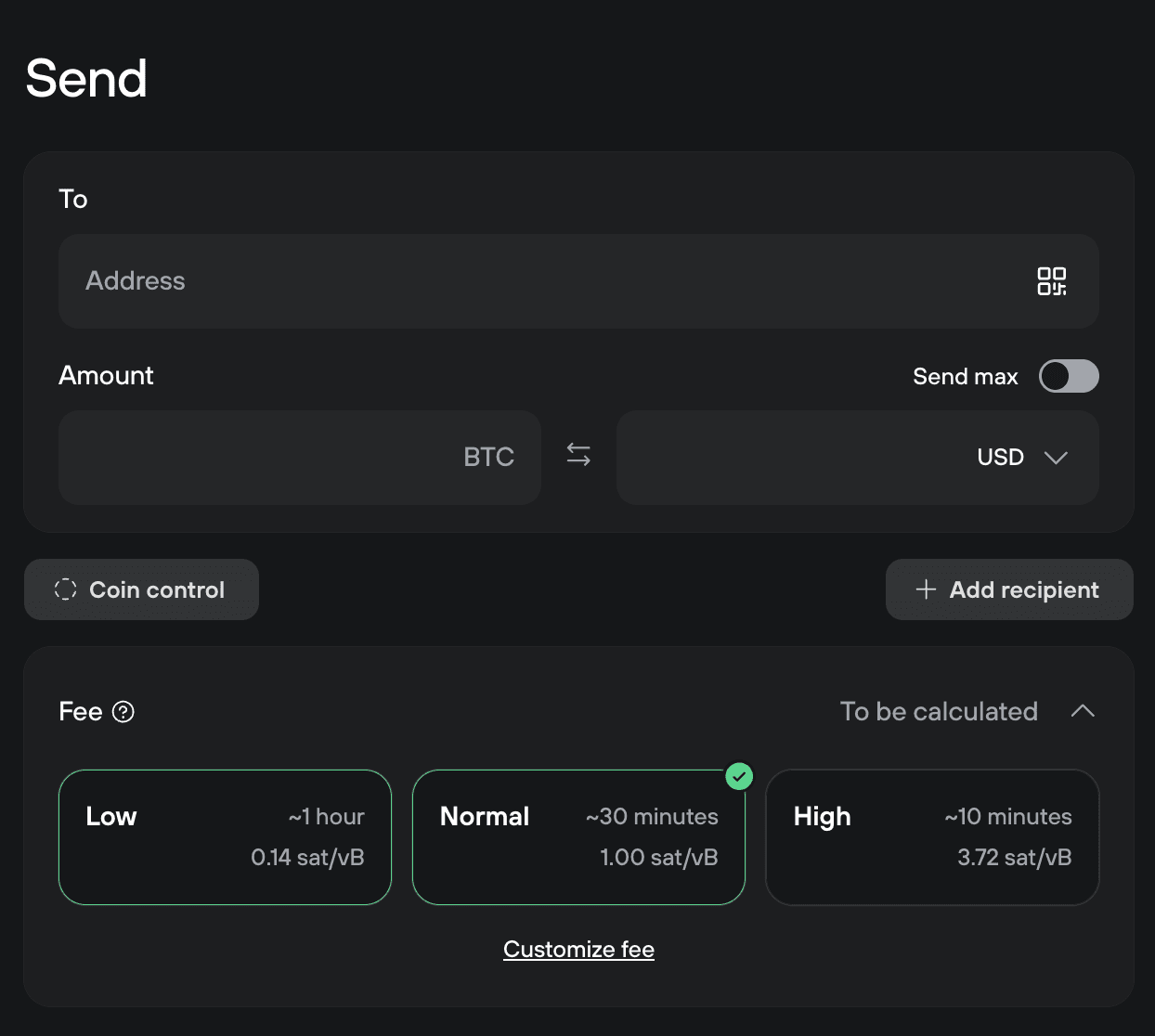Select the Normal fee option
1155x1036 pixels.
click(578, 836)
